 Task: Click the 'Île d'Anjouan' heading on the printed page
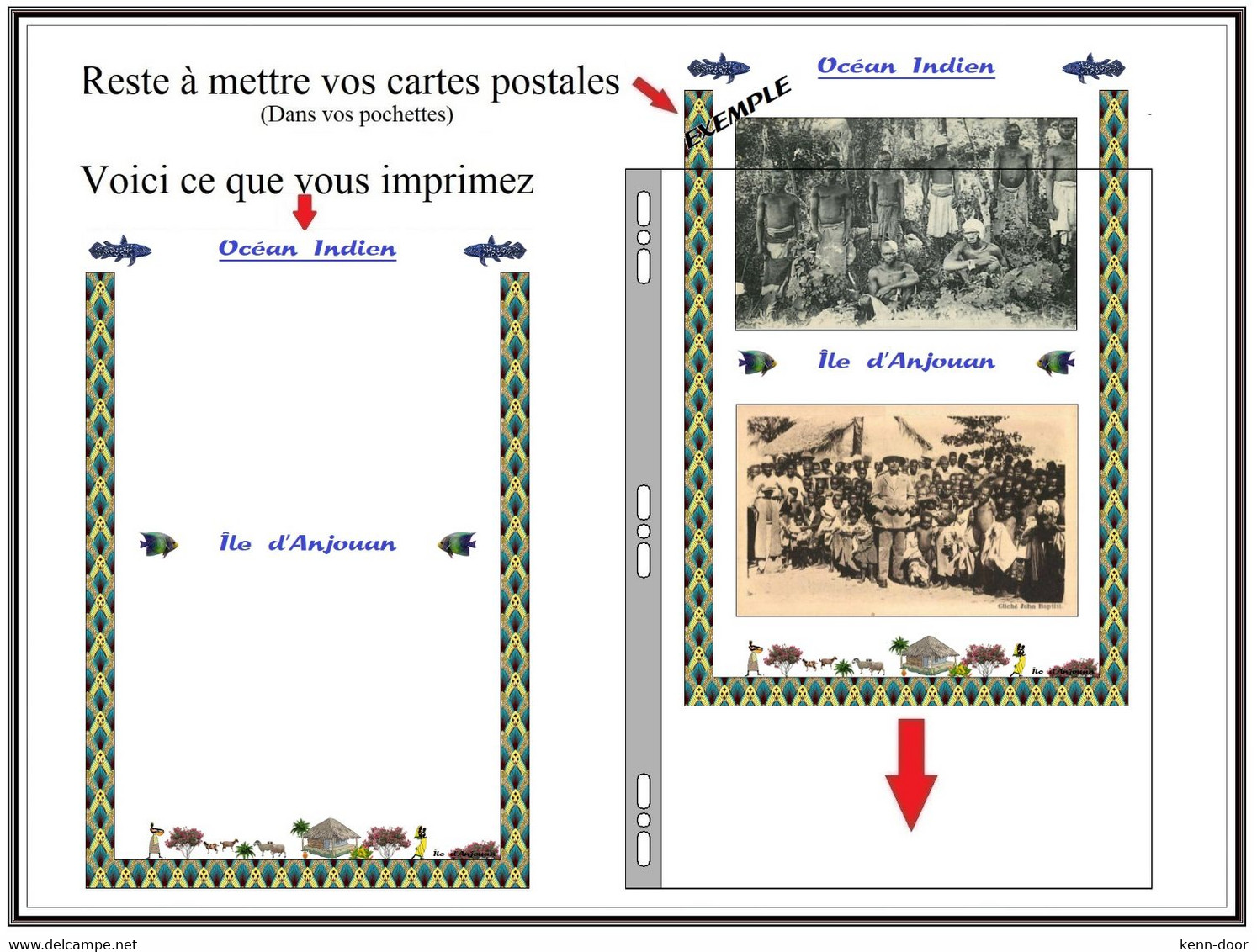[x=308, y=543]
